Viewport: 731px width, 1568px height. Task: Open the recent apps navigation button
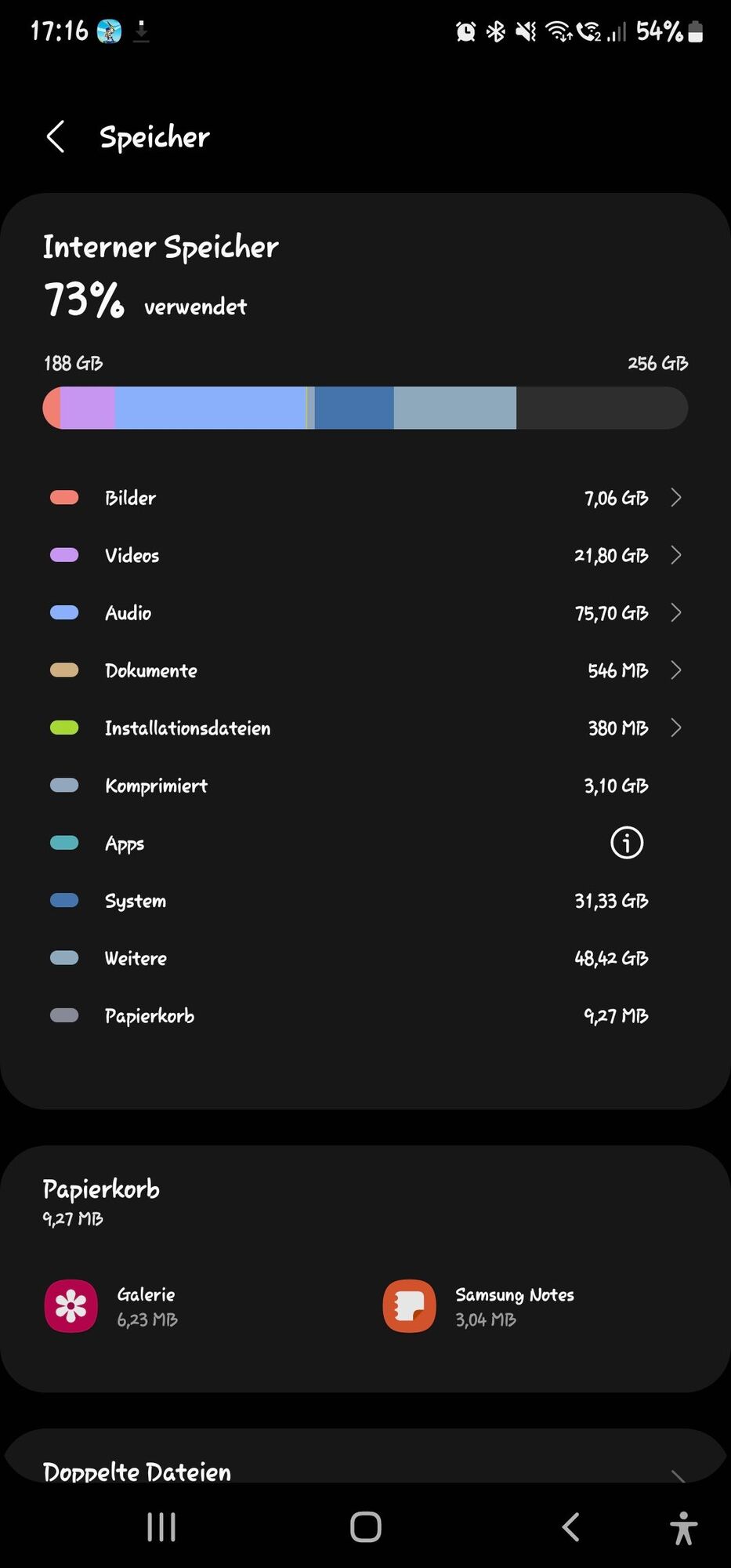(161, 1526)
